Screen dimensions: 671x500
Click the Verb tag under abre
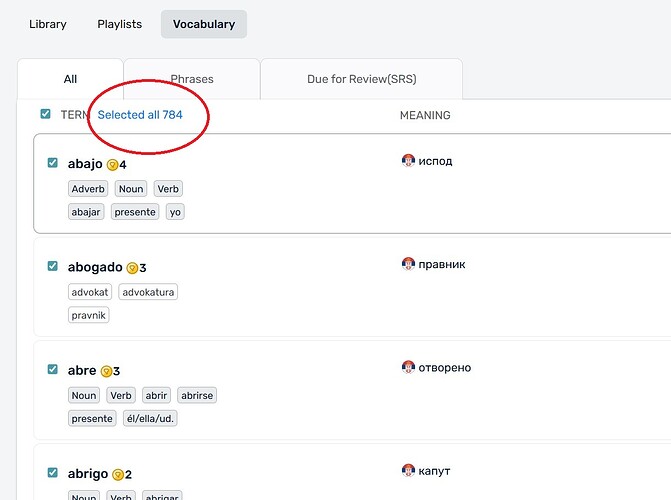click(x=121, y=395)
